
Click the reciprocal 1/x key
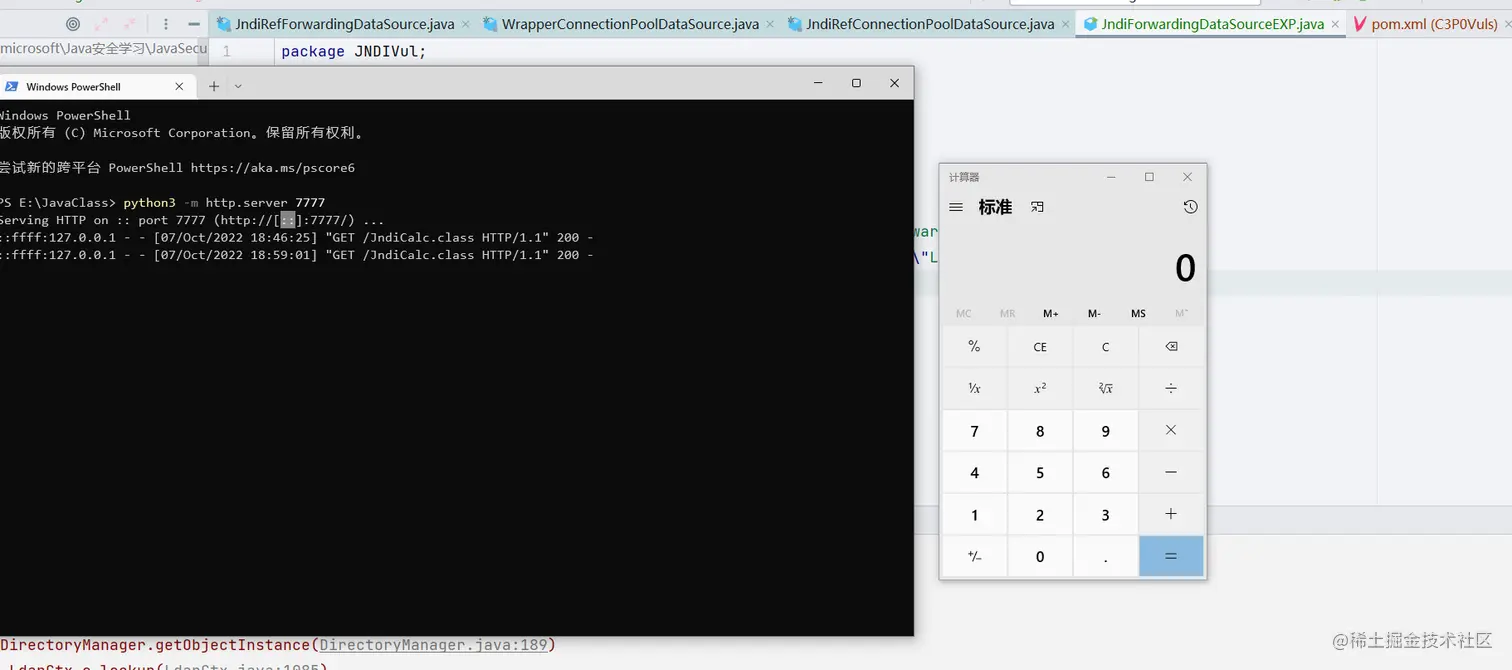(974, 388)
